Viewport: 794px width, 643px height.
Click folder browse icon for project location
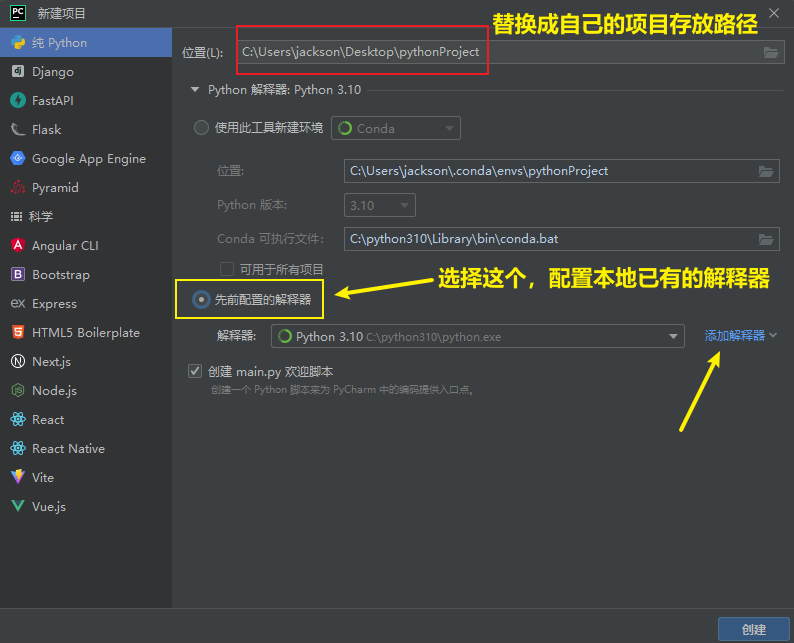tap(770, 53)
